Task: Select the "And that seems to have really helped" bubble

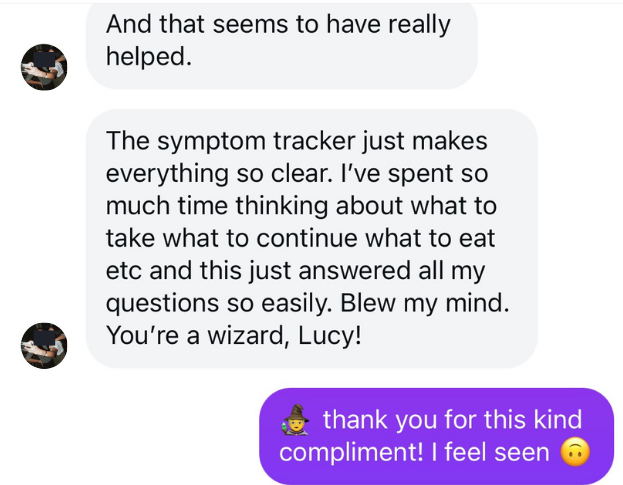Action: 280,40
